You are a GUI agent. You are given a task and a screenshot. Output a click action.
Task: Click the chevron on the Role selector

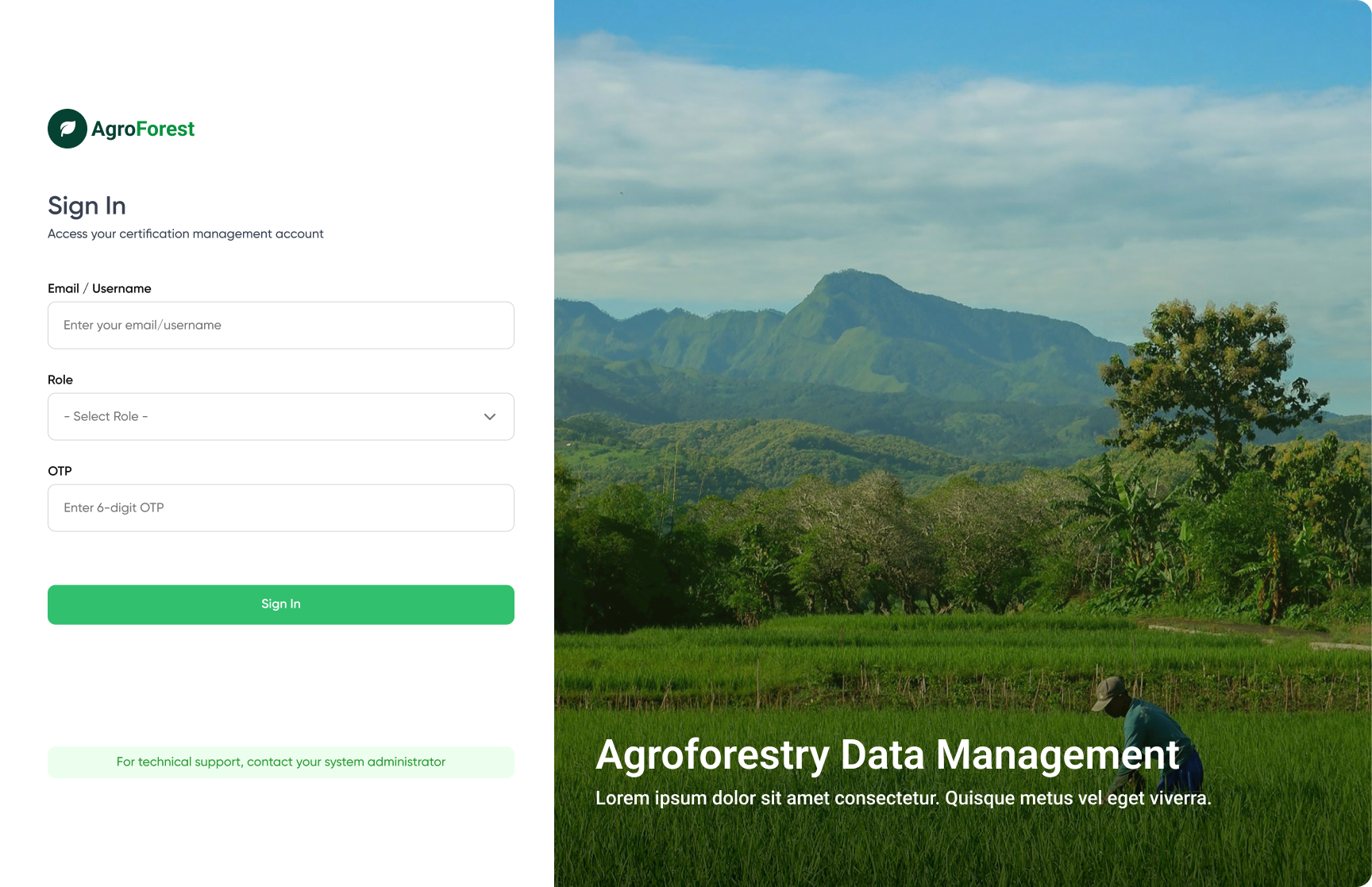coord(490,416)
